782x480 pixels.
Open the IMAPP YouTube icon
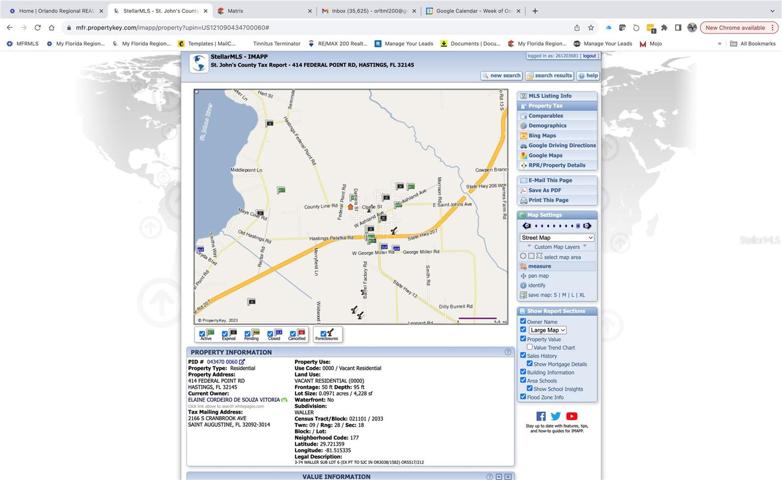(x=572, y=416)
